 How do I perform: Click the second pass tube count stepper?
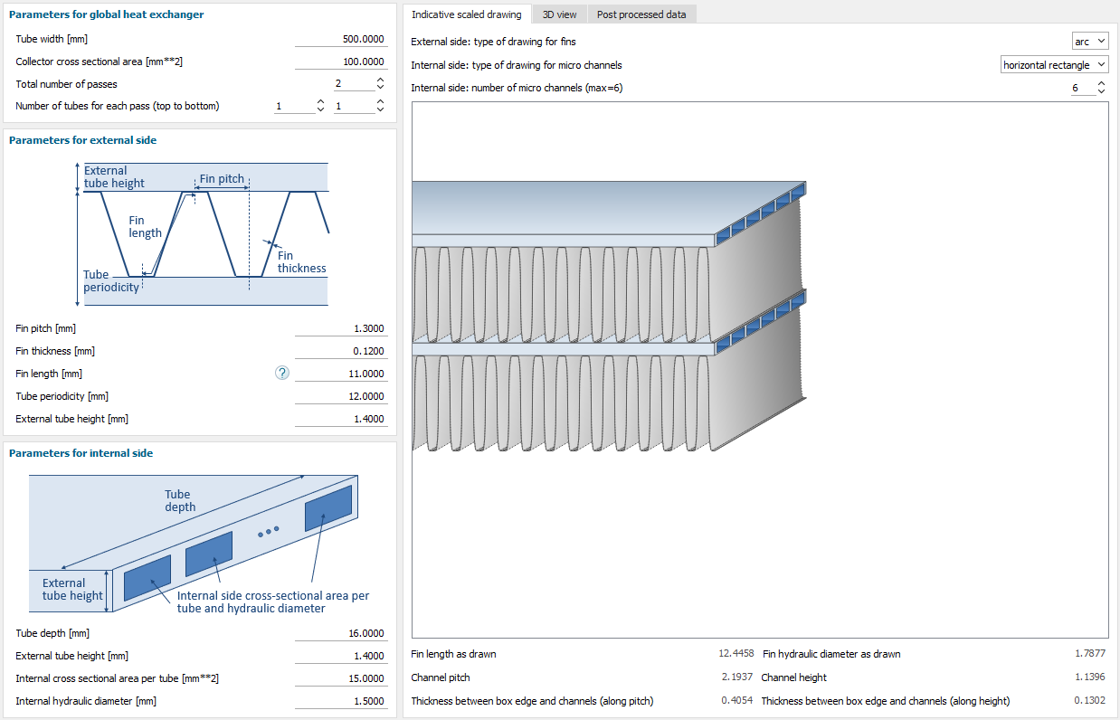pyautogui.click(x=360, y=106)
